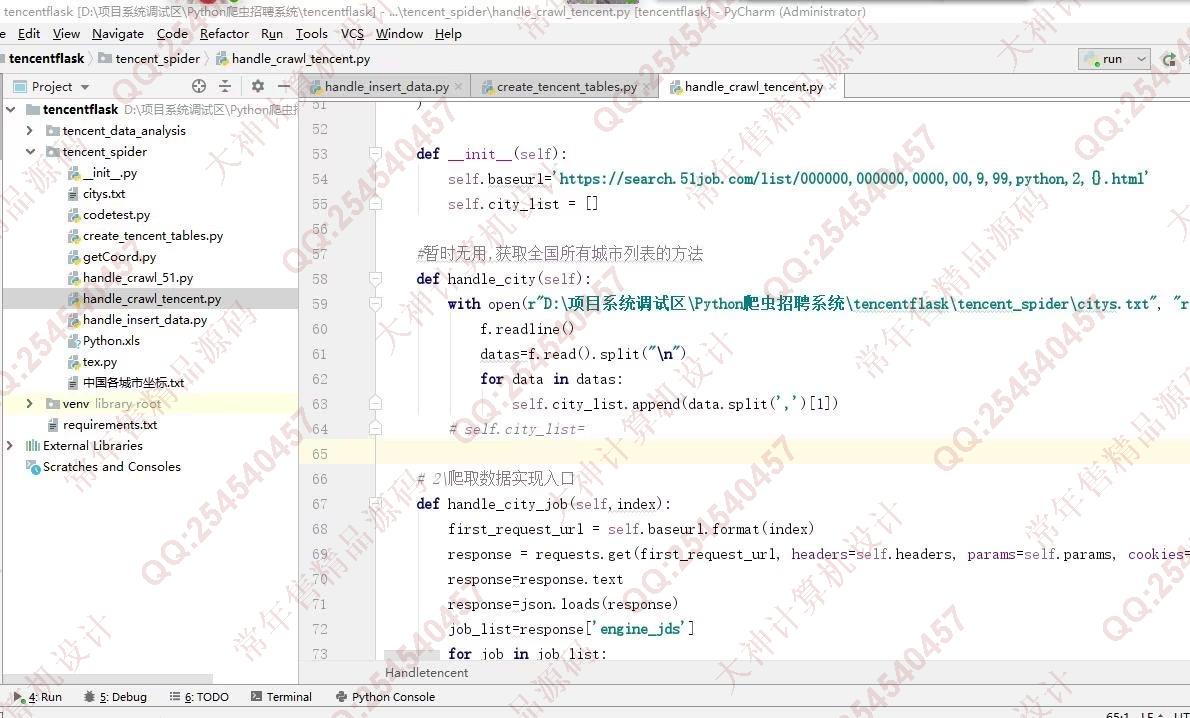Screen dimensions: 1190x718
Task: Select create_tencent_tables.py in project tree
Action: coord(146,236)
